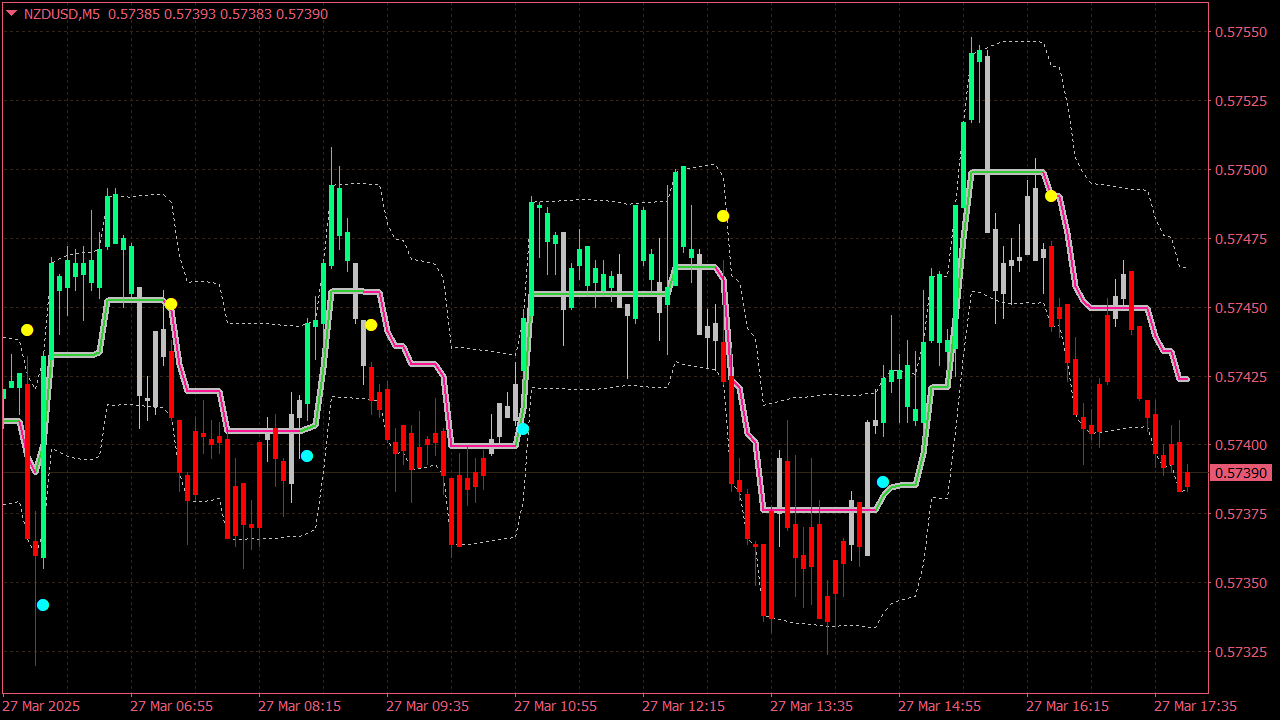The width and height of the screenshot is (1280, 720).
Task: Click the 0.57550 price axis label
Action: [x=1240, y=33]
